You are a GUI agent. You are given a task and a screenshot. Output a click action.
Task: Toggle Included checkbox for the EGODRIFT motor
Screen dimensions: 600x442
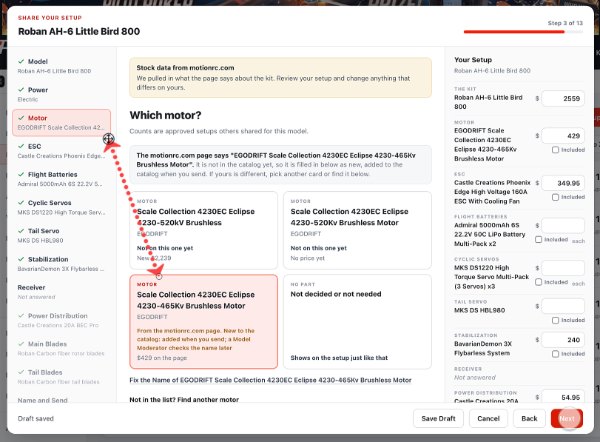tap(555, 150)
